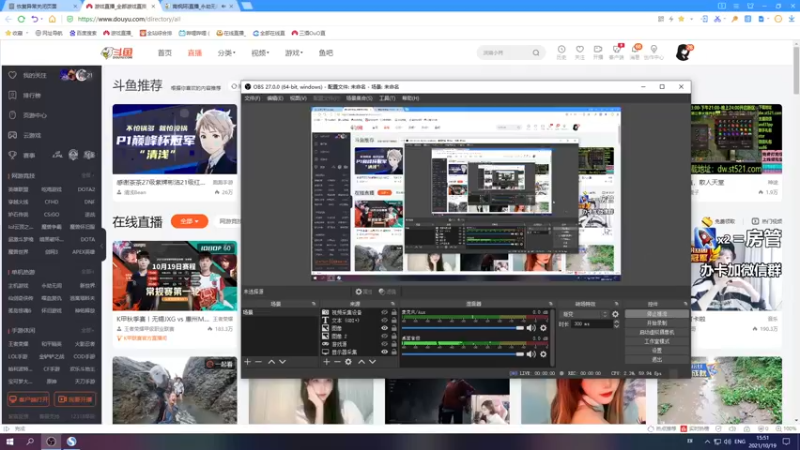800x450 pixels.
Task: Open the OBS icon on the Windows taskbar
Action: [x=51, y=441]
